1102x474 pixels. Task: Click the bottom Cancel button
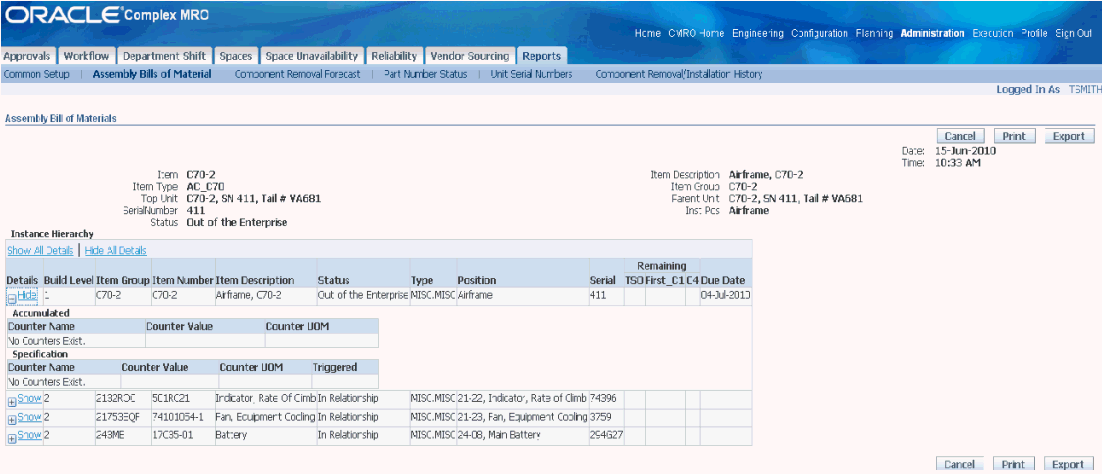(960, 464)
